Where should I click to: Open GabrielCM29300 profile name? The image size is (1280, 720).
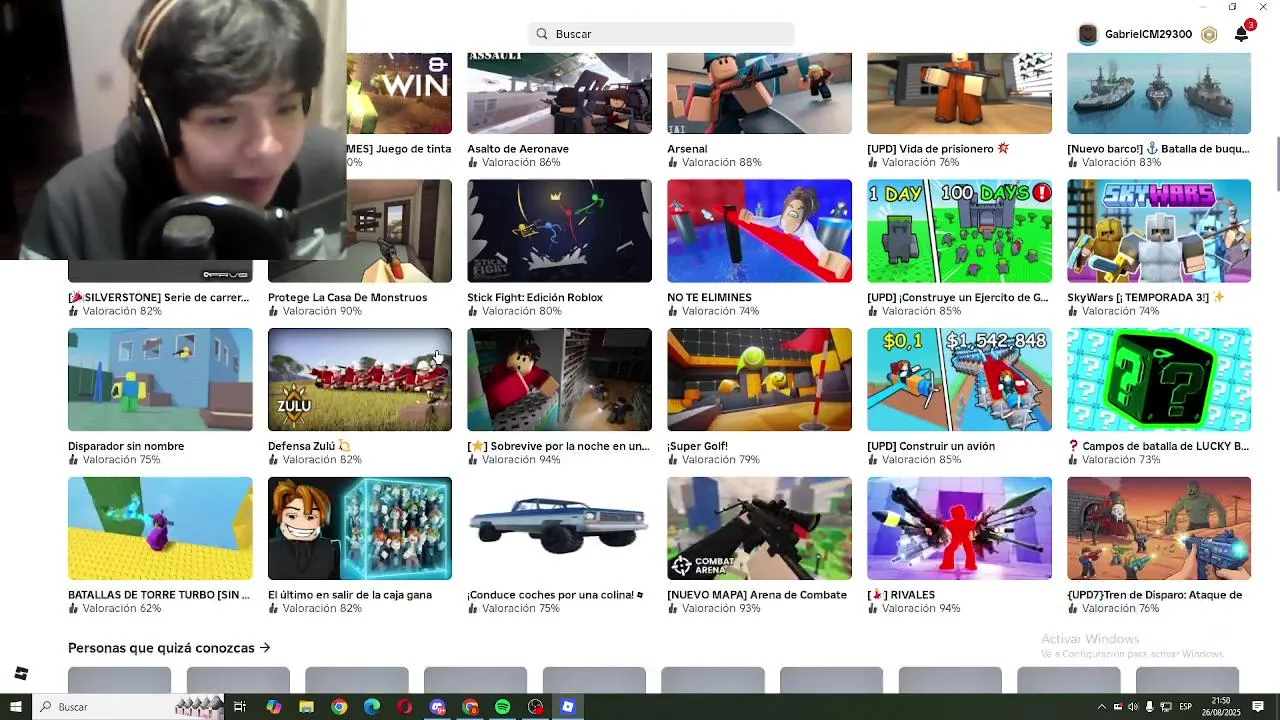pyautogui.click(x=1148, y=34)
